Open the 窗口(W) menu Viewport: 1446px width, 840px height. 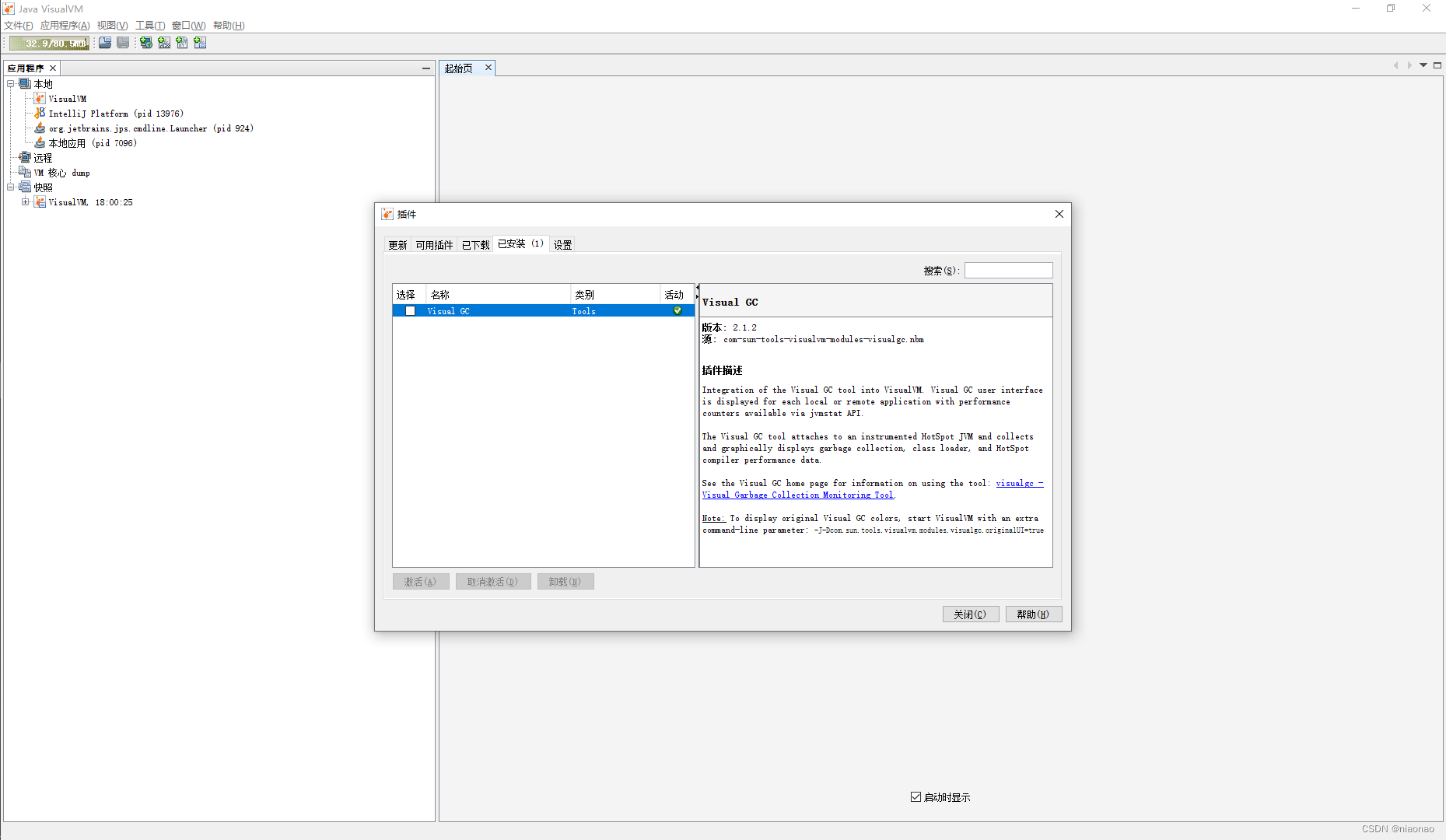pyautogui.click(x=189, y=26)
